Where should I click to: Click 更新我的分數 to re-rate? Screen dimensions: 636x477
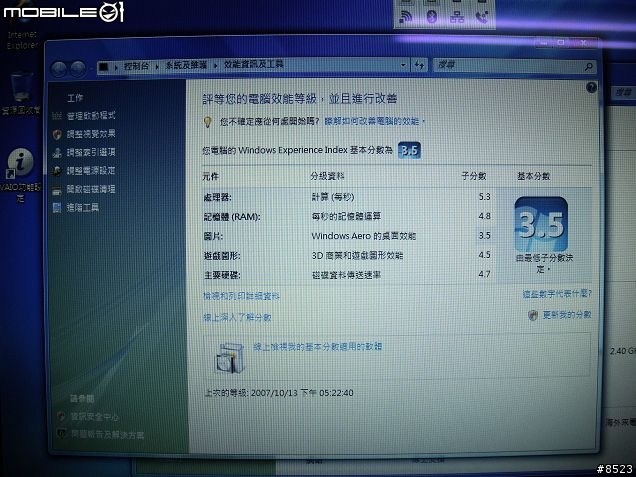[567, 315]
